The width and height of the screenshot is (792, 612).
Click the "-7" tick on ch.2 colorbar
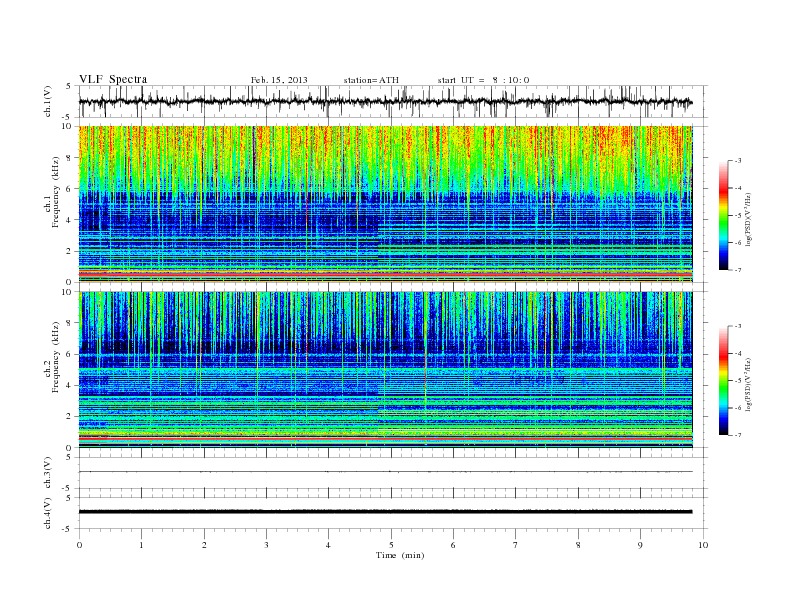(x=738, y=435)
